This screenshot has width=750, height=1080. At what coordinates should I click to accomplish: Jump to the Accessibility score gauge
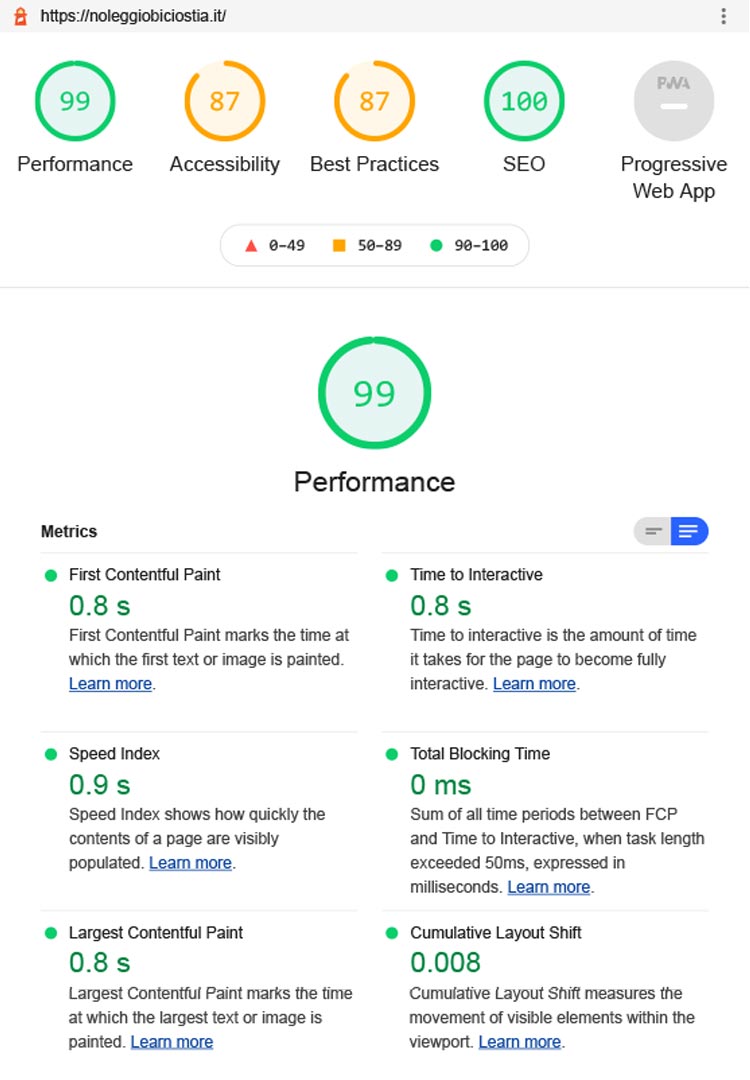point(224,101)
